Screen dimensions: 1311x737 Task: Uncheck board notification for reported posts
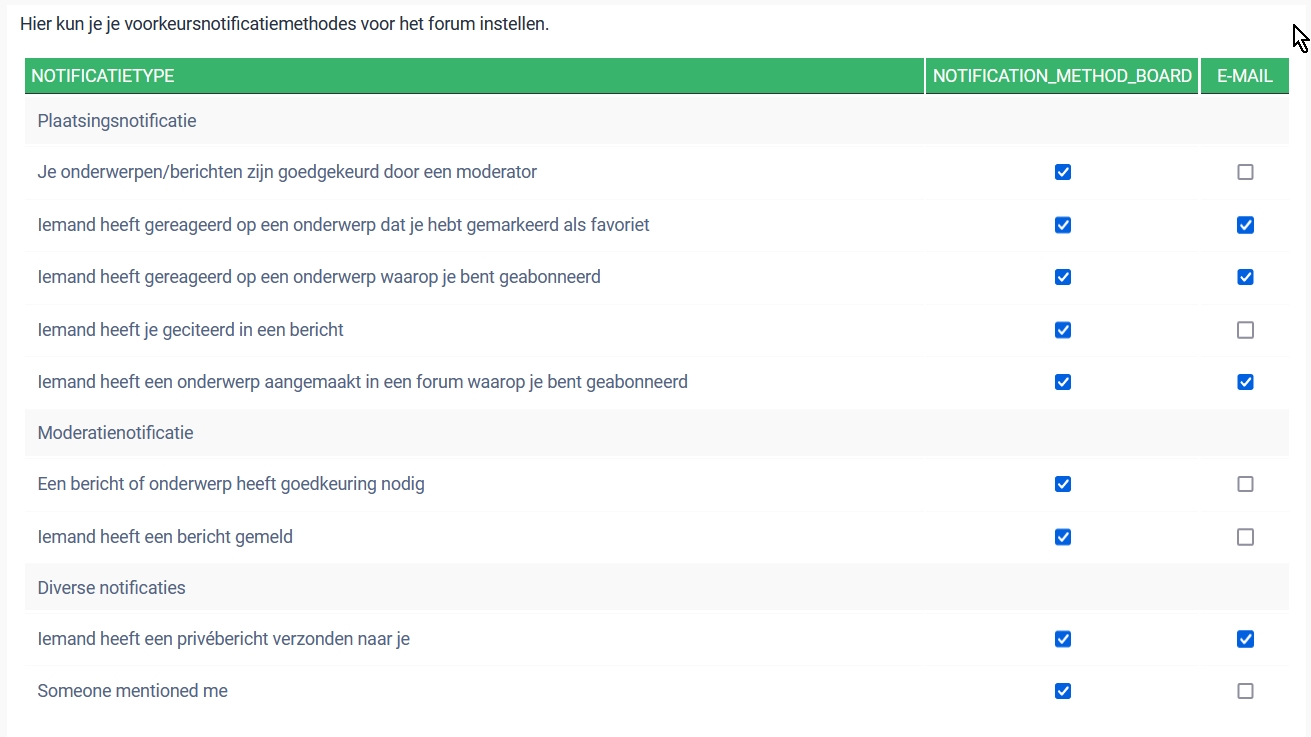pos(1063,537)
